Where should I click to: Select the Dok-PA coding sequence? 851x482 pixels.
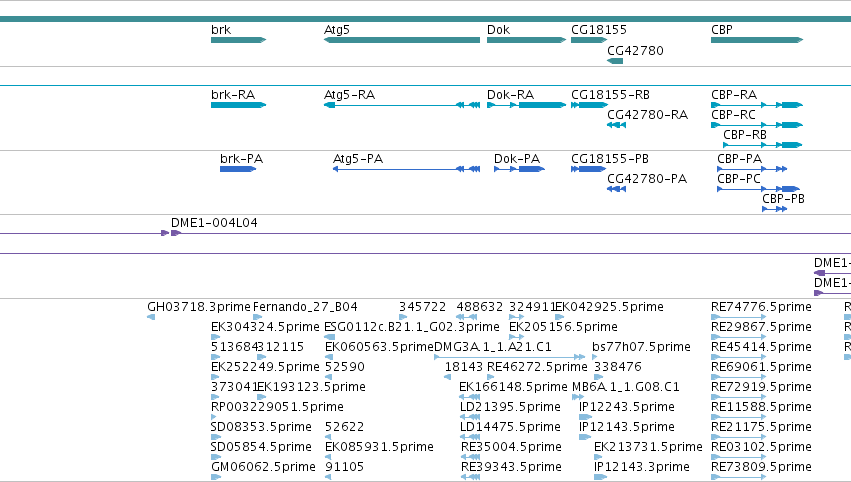519,169
